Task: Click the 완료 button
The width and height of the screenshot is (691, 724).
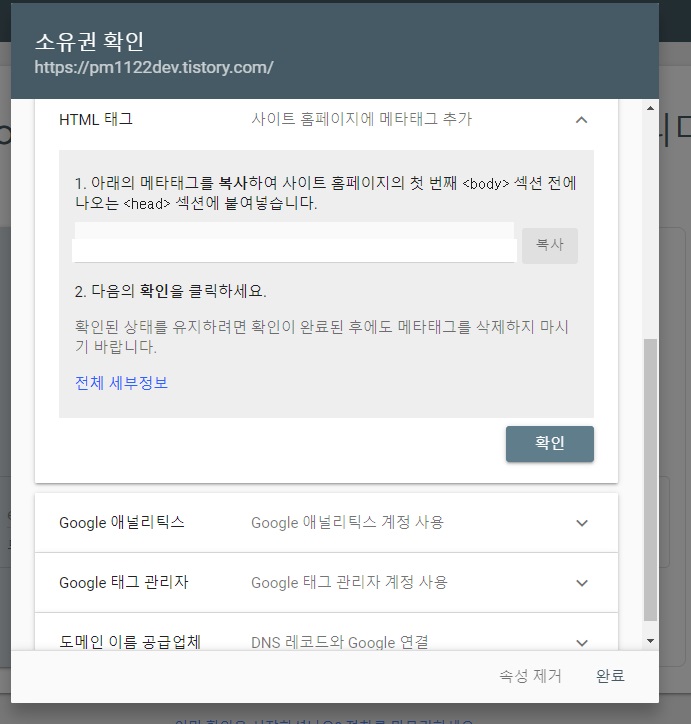Action: 610,676
